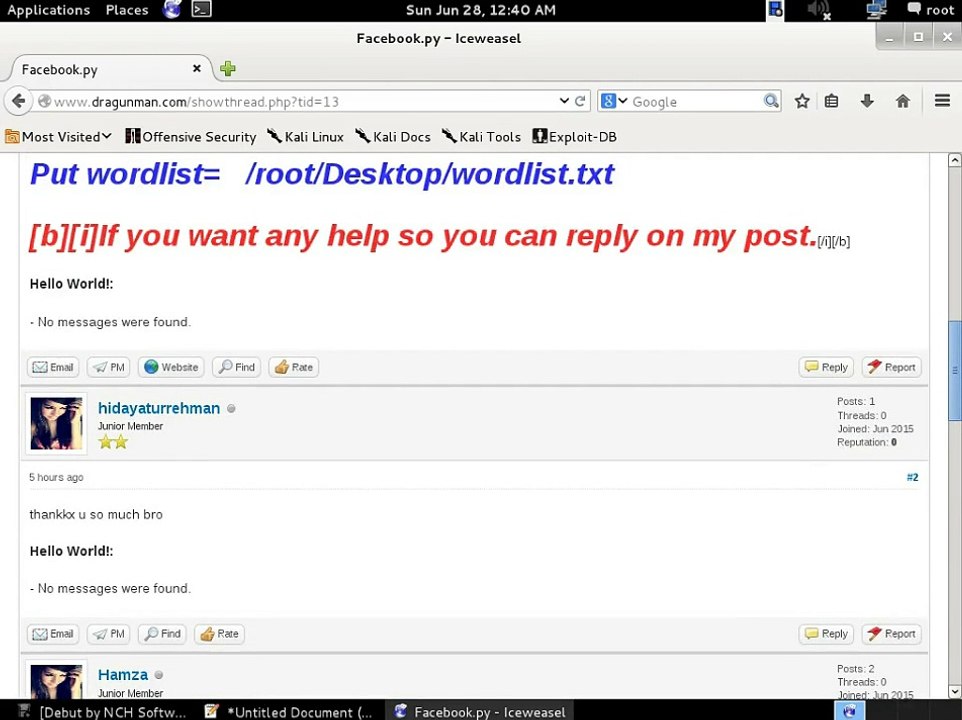Open the search engine selector dropdown
The width and height of the screenshot is (962, 720).
click(614, 101)
